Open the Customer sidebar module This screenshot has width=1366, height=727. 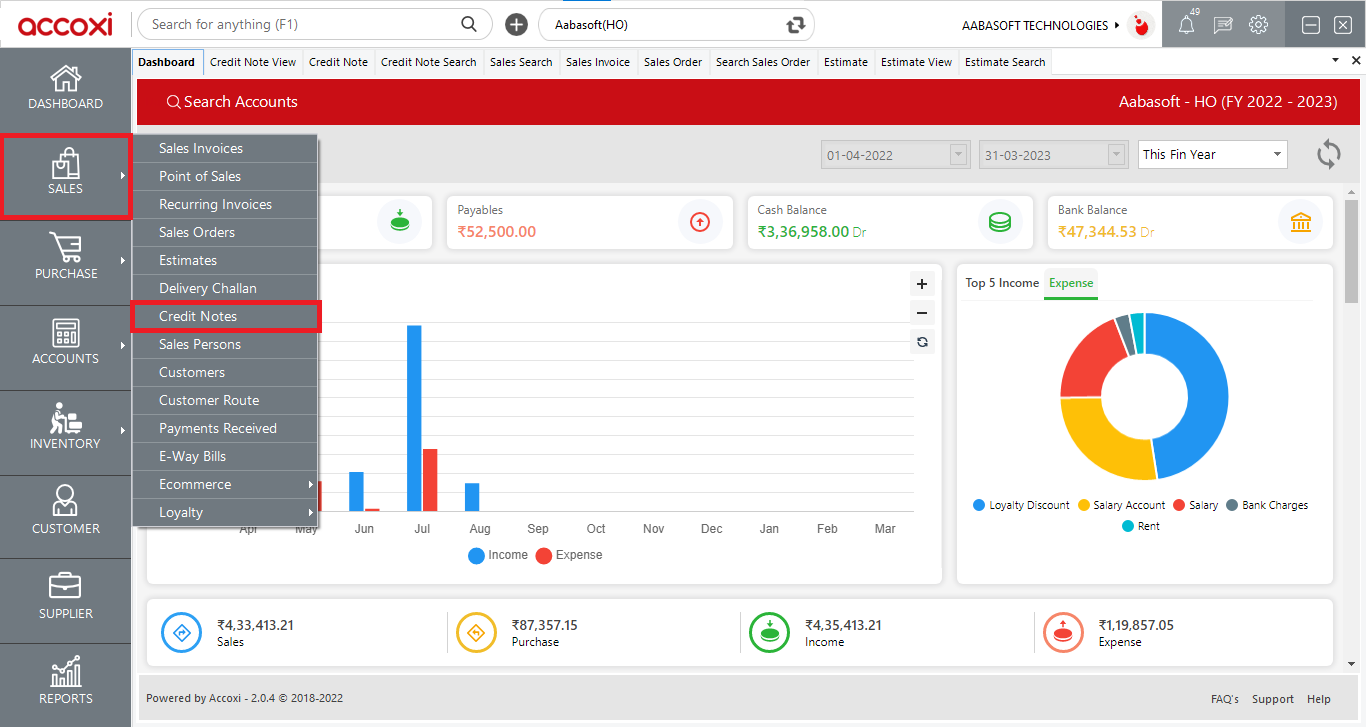click(65, 516)
